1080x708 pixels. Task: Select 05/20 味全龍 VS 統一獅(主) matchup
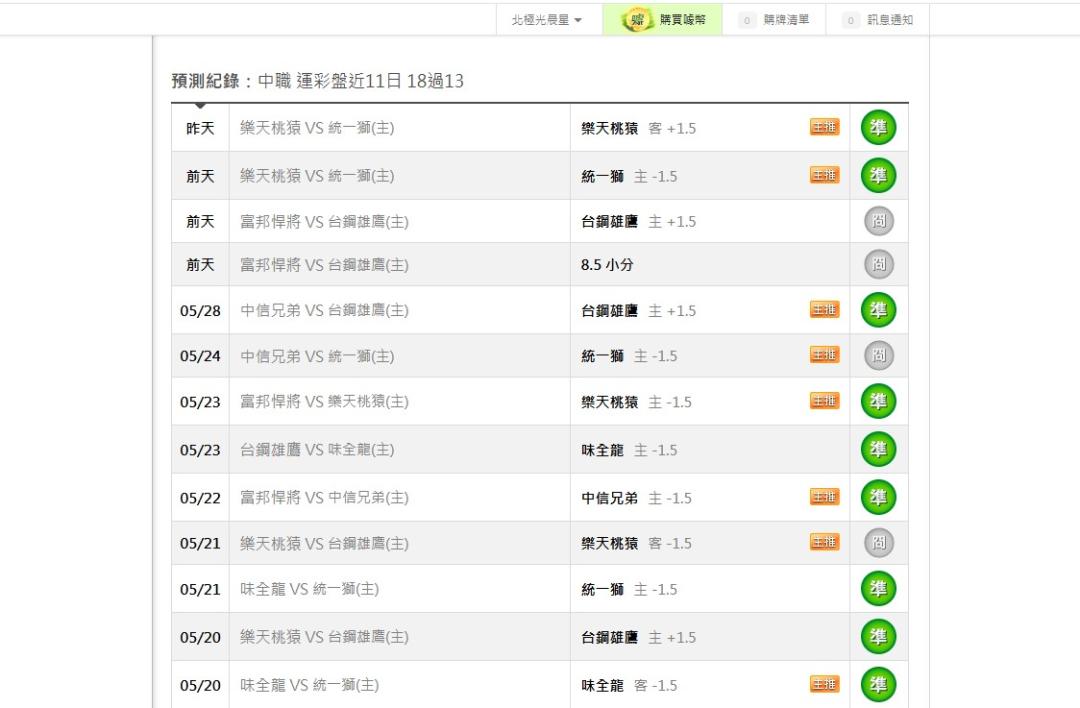pos(309,685)
